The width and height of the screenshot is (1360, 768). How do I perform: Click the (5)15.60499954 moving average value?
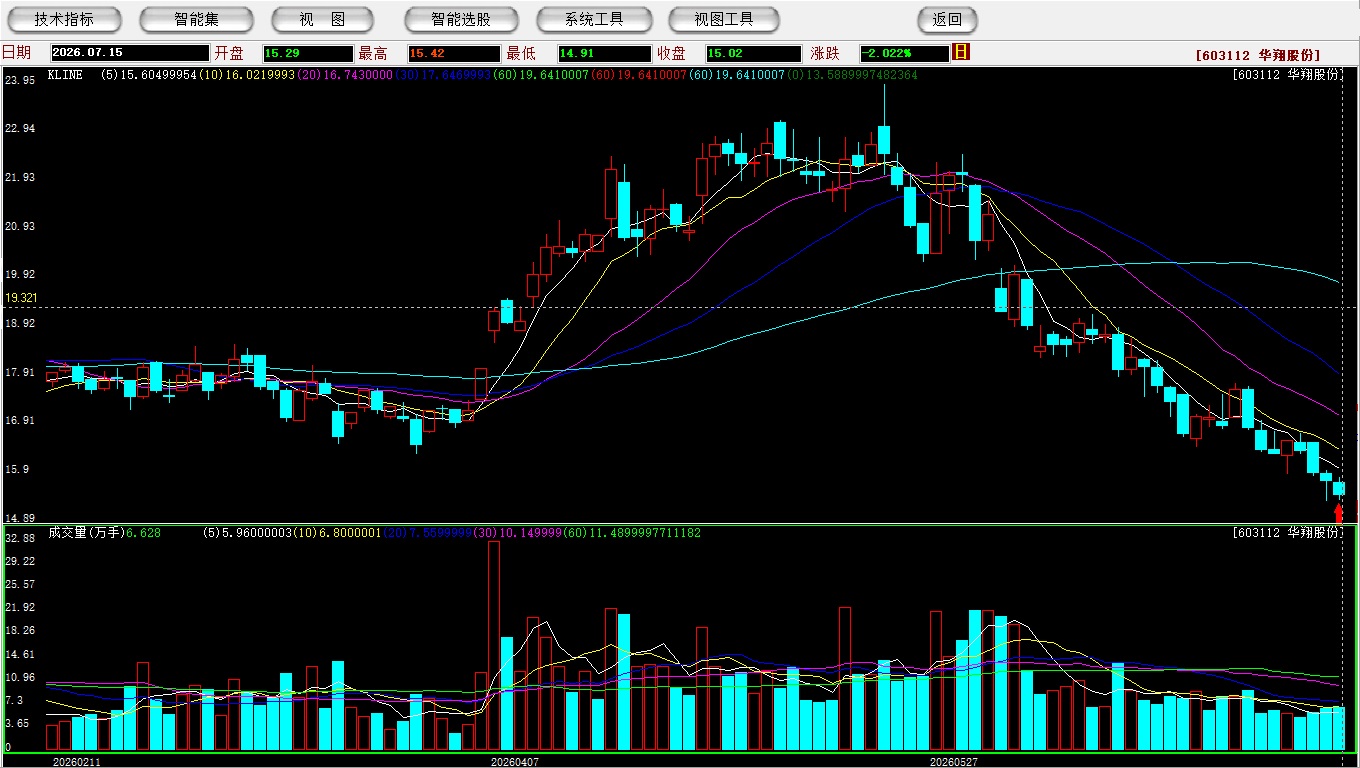[149, 75]
